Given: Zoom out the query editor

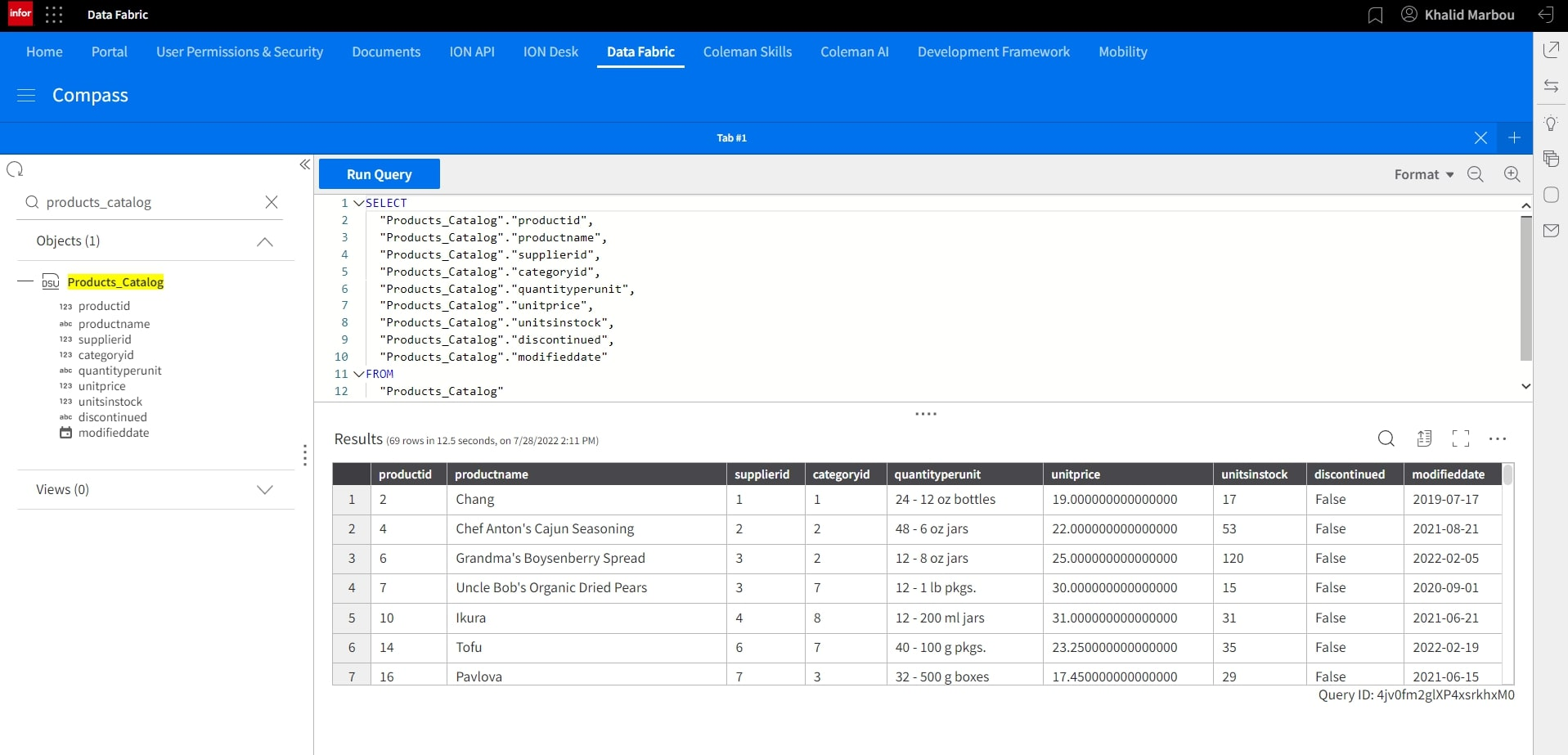Looking at the screenshot, I should pyautogui.click(x=1475, y=174).
